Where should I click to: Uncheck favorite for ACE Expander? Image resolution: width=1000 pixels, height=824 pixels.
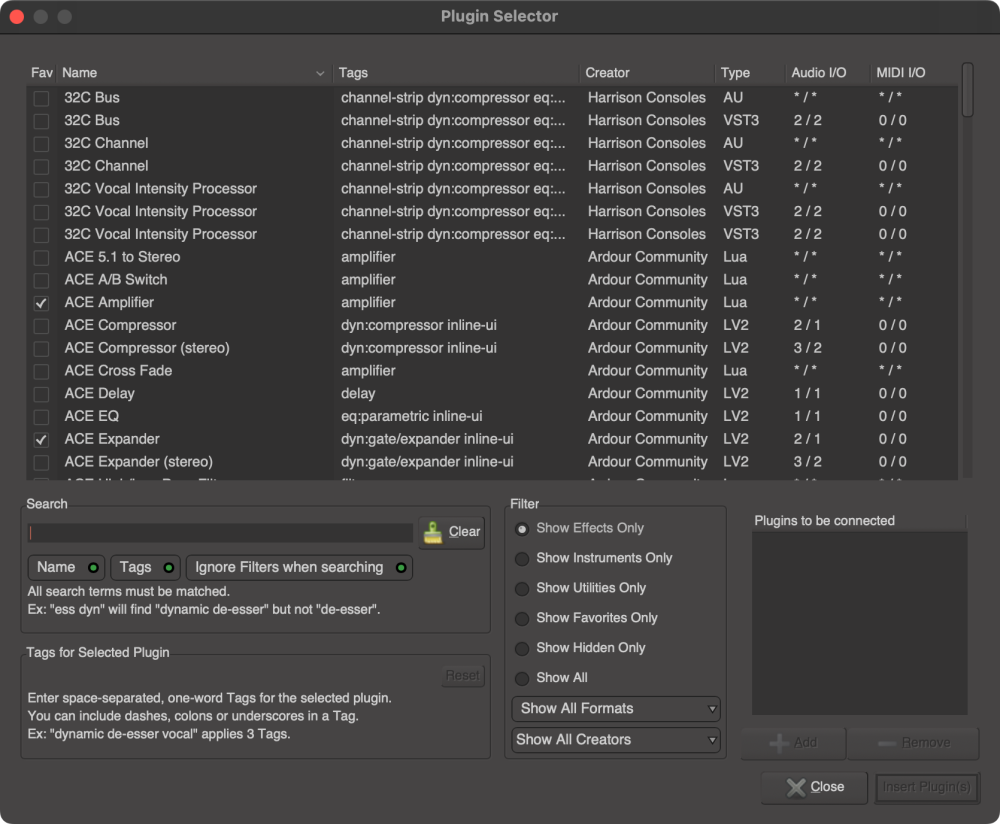click(x=41, y=439)
